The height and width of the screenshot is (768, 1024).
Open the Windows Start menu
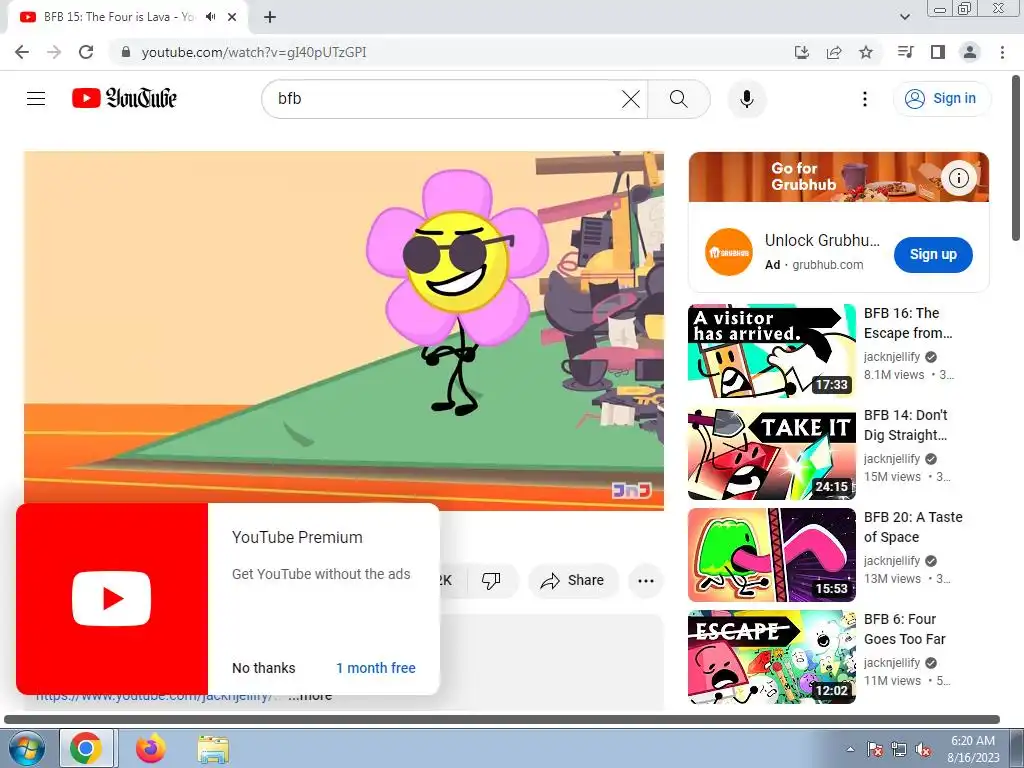(x=26, y=748)
